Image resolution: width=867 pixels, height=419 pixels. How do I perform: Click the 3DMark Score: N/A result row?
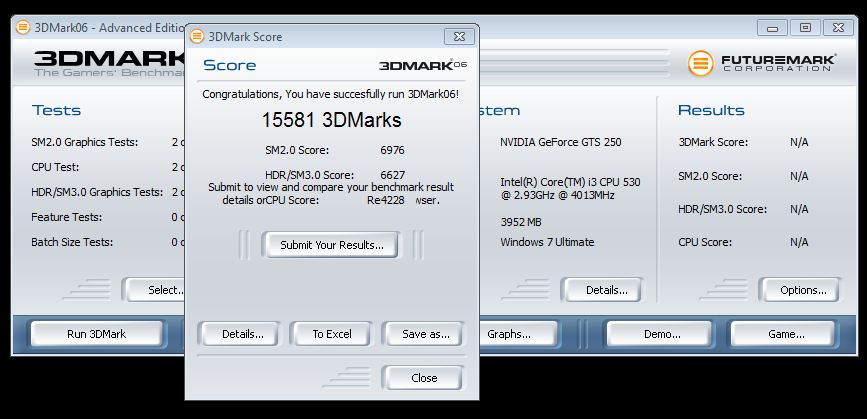click(744, 142)
